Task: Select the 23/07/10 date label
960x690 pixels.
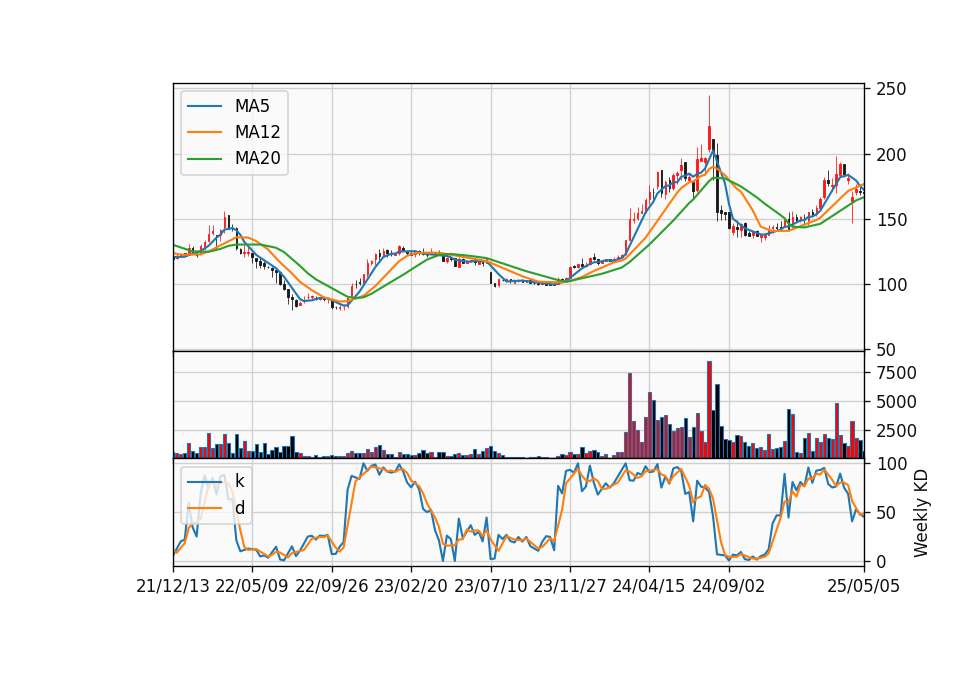Action: [x=490, y=587]
